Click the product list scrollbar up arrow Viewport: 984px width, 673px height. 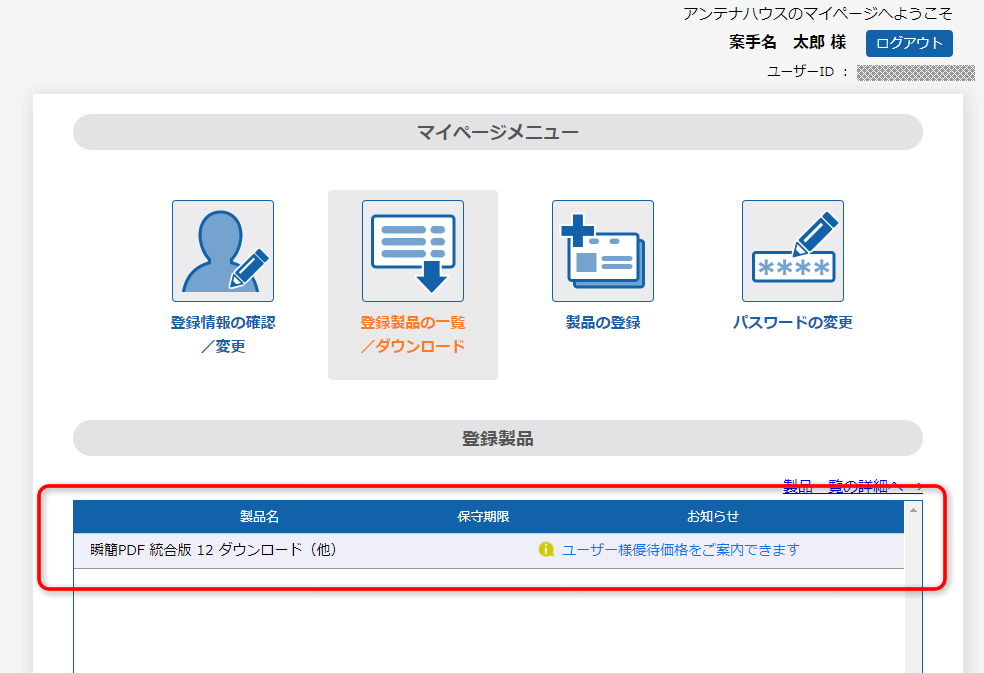pos(913,511)
